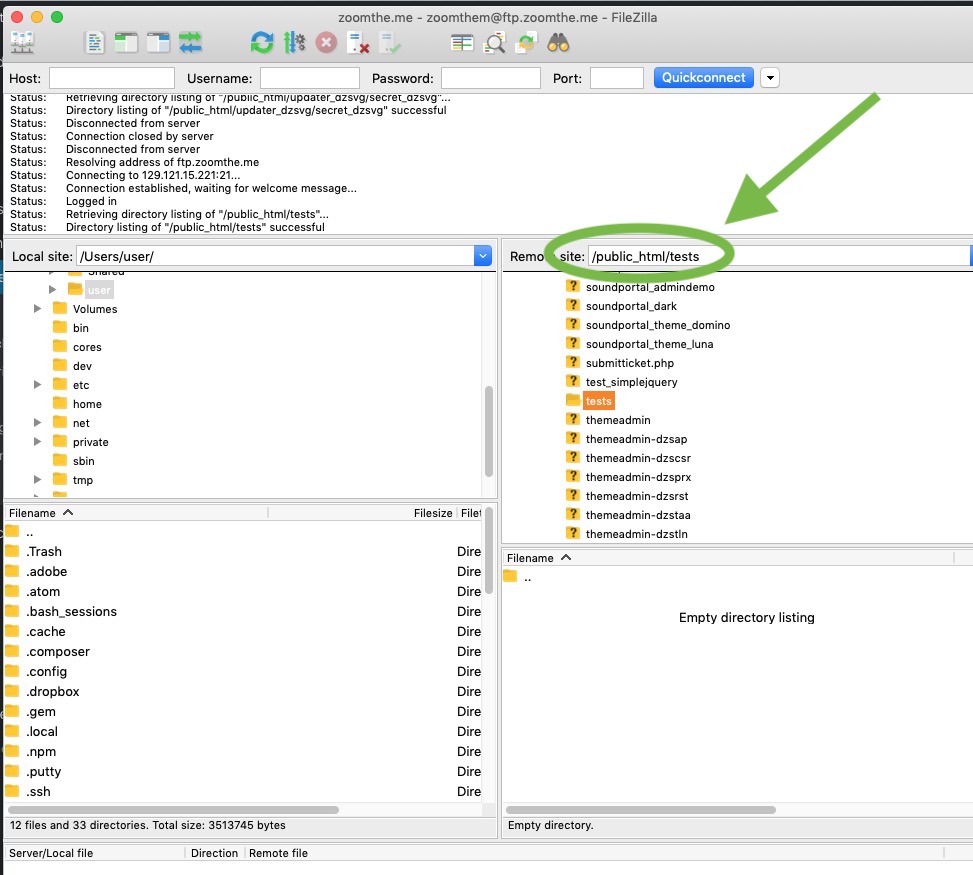Image resolution: width=973 pixels, height=875 pixels.
Task: Click the local file list horizontal scrollbar
Action: (x=174, y=810)
